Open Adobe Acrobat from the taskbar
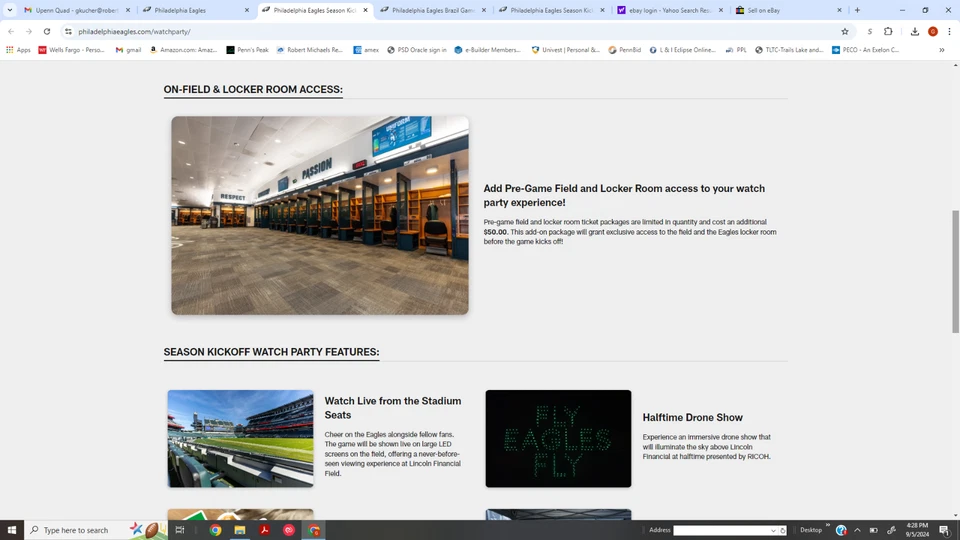960x540 pixels. (264, 530)
